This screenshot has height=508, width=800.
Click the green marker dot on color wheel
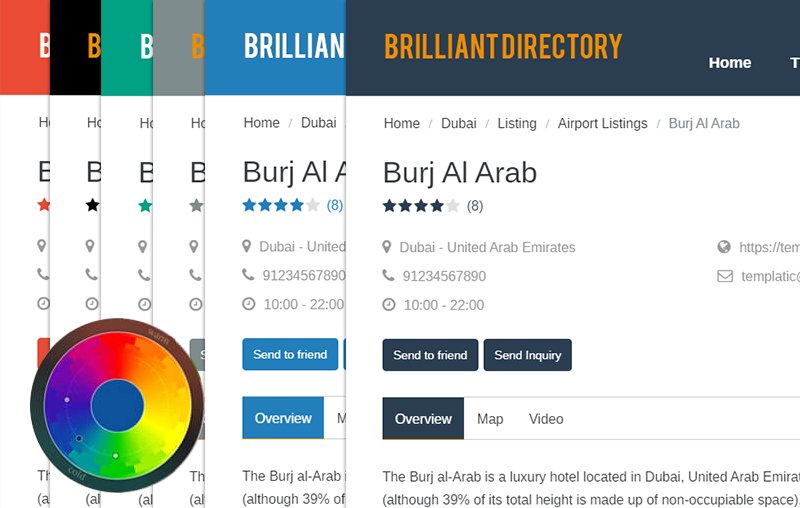tap(115, 455)
